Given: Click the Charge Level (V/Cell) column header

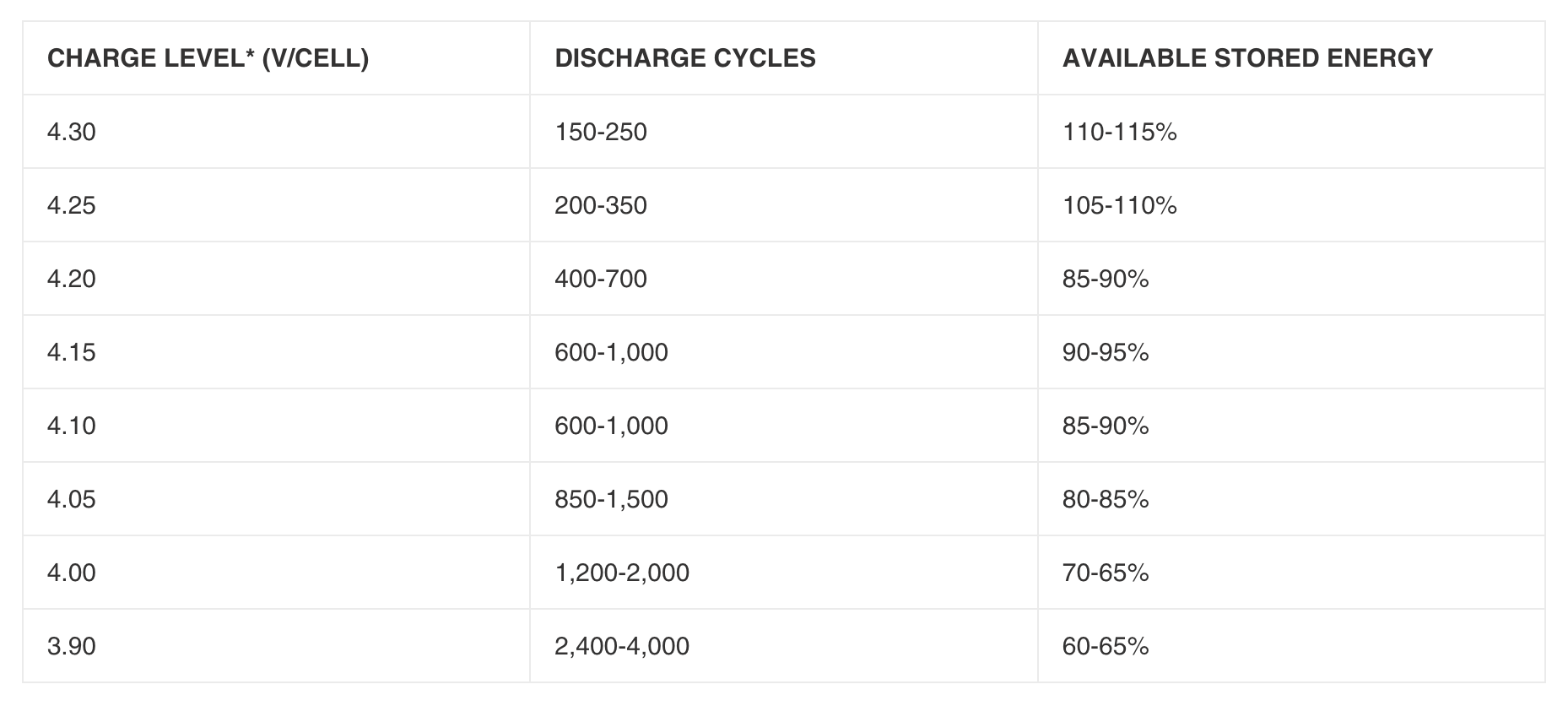Looking at the screenshot, I should [276, 58].
